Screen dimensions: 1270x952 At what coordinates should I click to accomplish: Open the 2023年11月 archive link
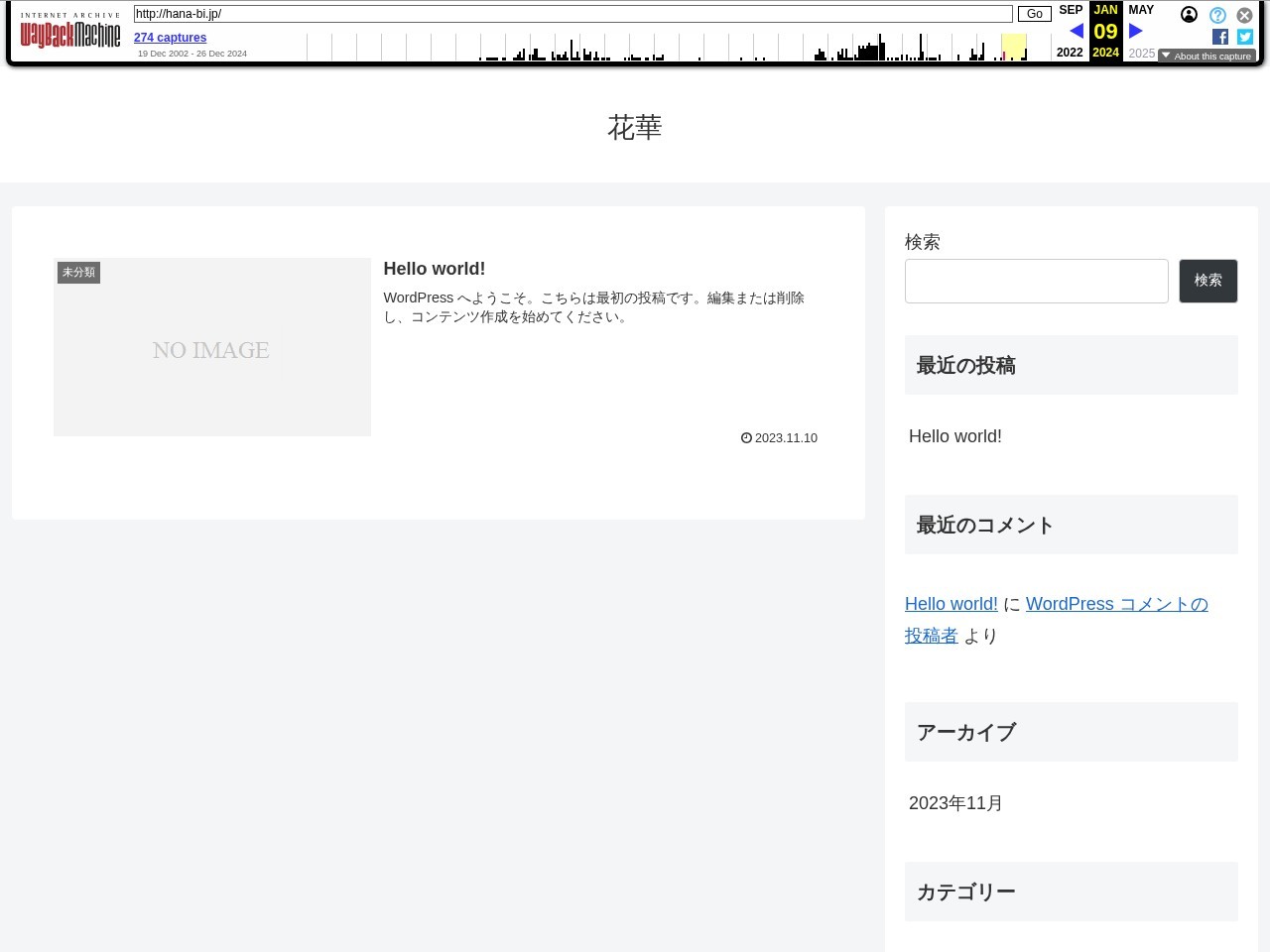(x=955, y=803)
